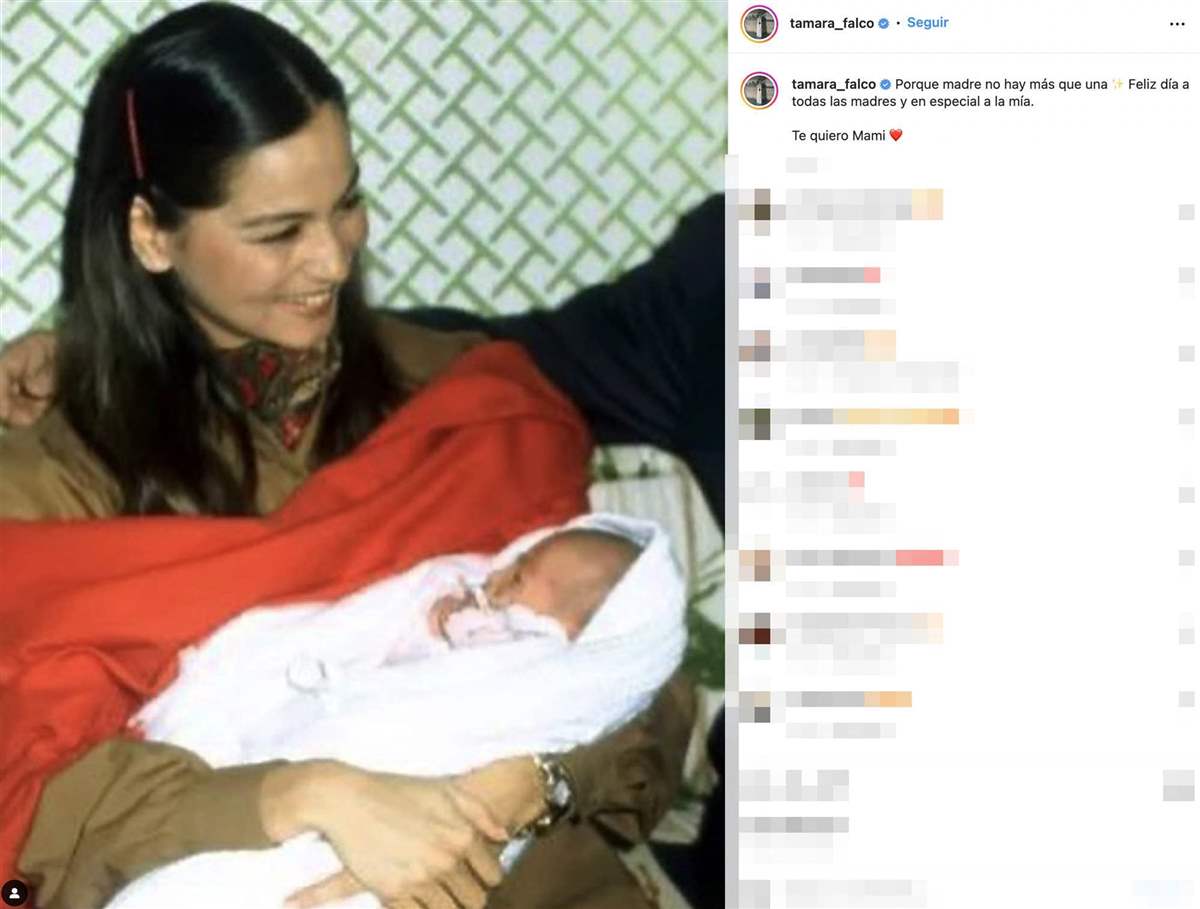
Task: Save post with blurred bookmark icon
Action: [x=1179, y=785]
